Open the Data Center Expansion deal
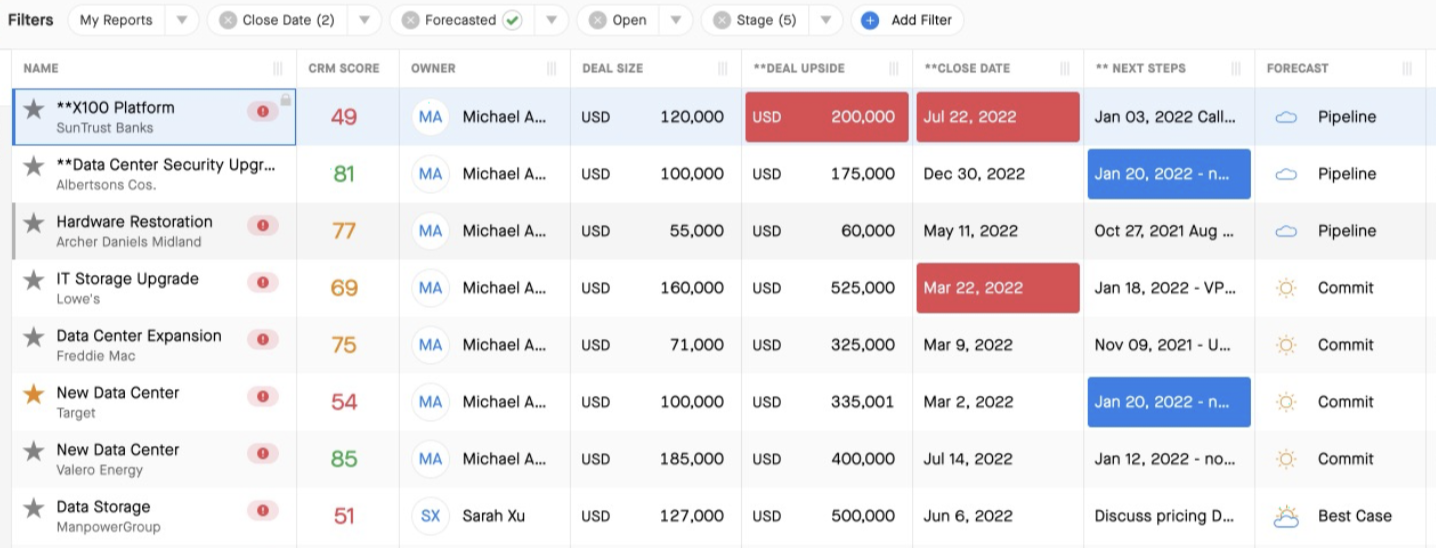This screenshot has width=1436, height=548. [x=139, y=335]
